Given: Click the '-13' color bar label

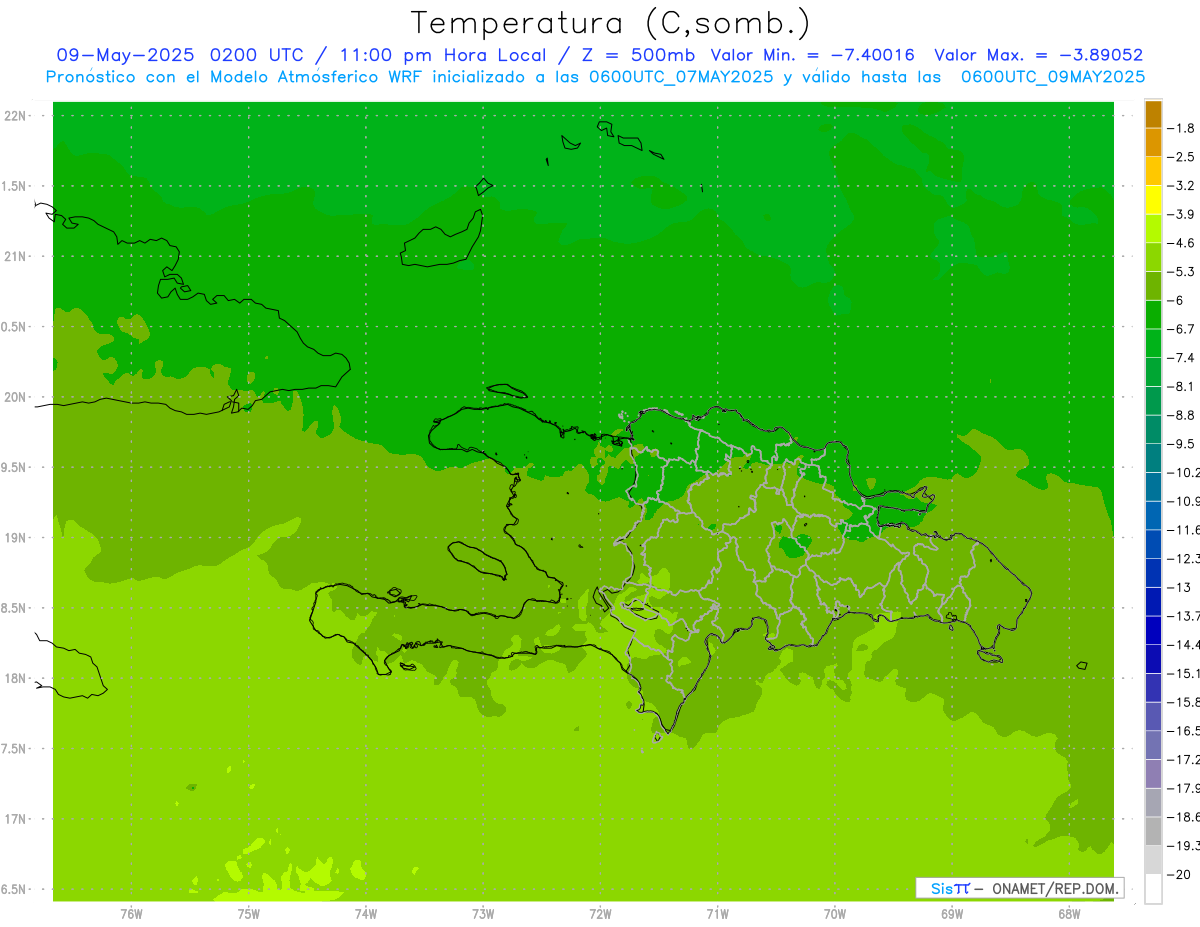Looking at the screenshot, I should pyautogui.click(x=1178, y=587).
